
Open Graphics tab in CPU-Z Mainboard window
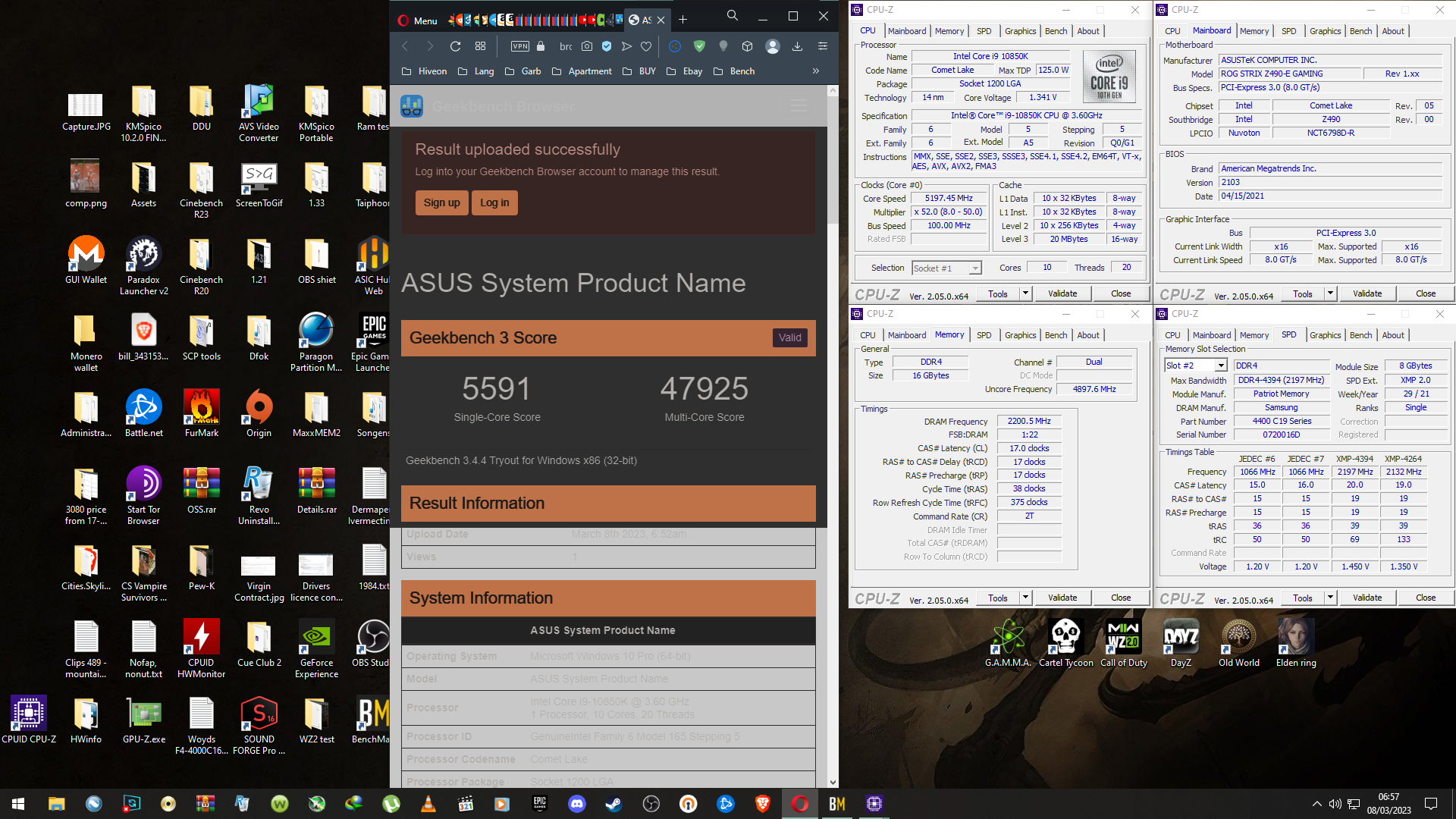(x=1325, y=31)
